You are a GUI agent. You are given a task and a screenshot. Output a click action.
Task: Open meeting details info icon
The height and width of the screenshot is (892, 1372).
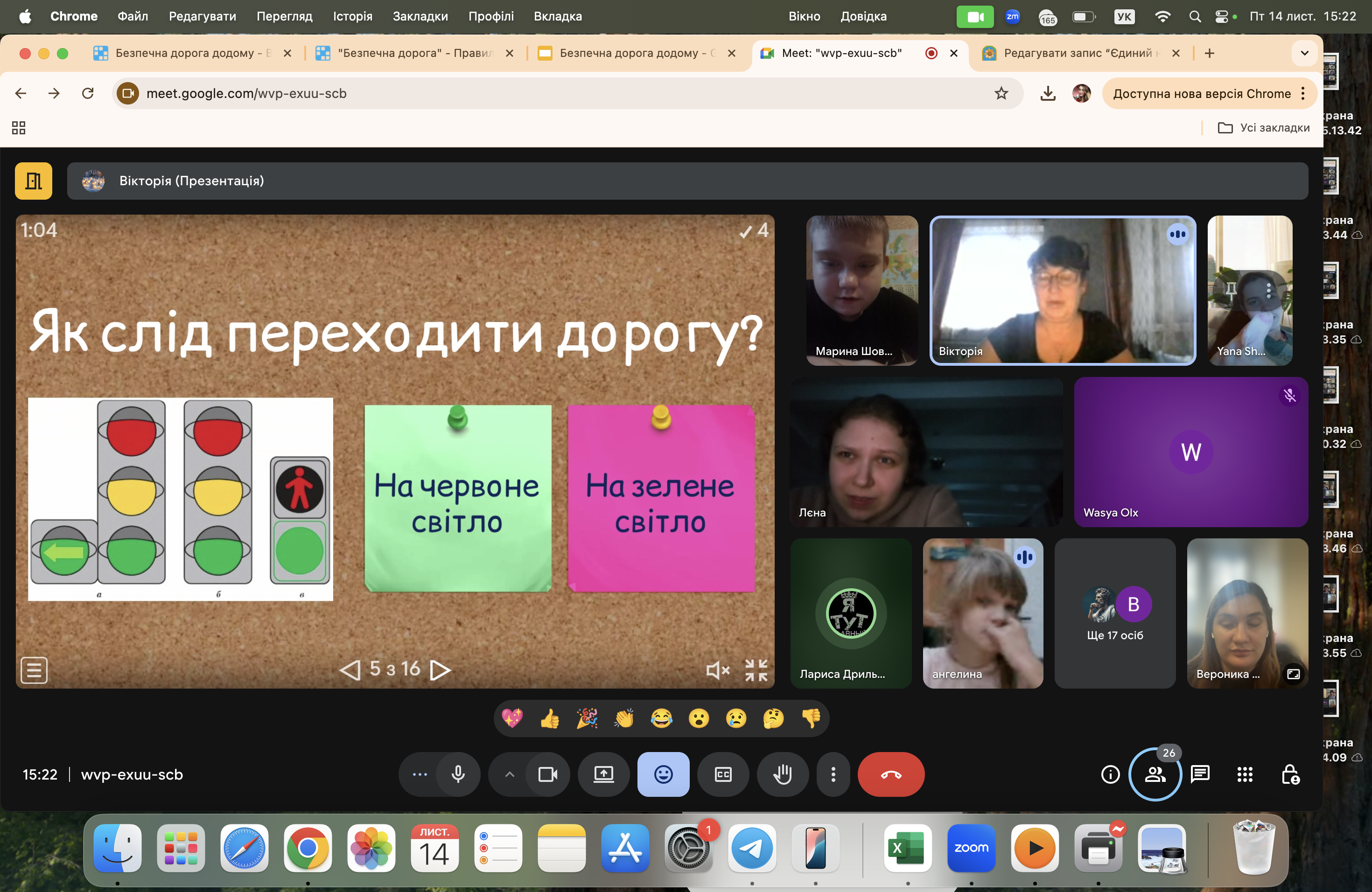tap(1110, 774)
